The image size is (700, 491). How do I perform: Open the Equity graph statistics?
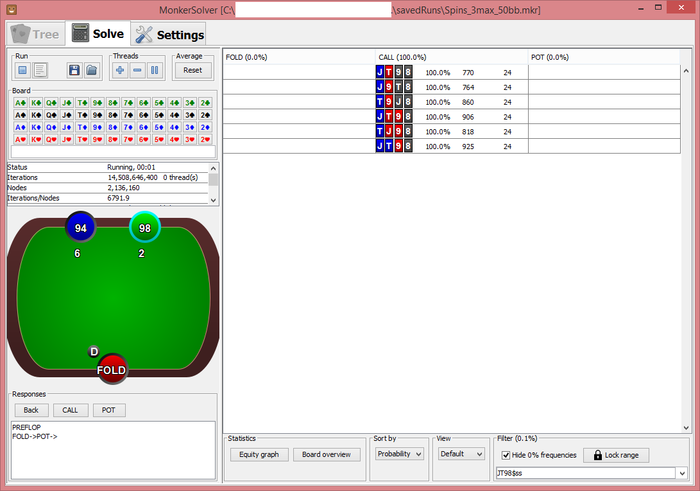259,454
